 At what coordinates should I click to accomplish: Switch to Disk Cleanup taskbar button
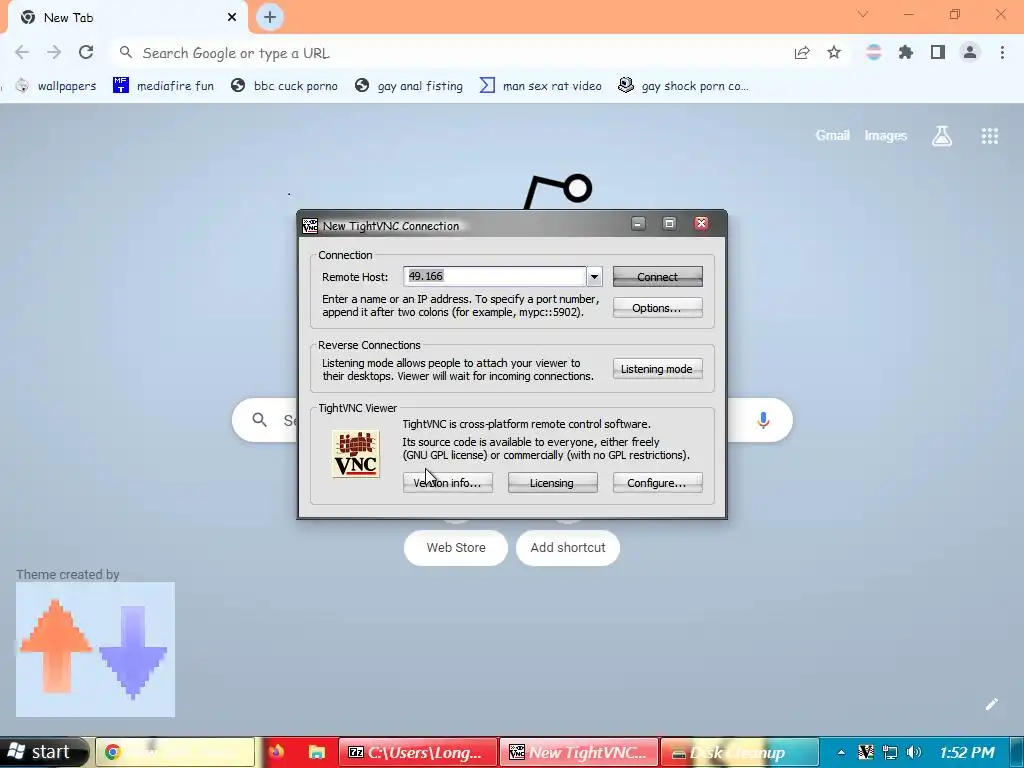(740, 752)
